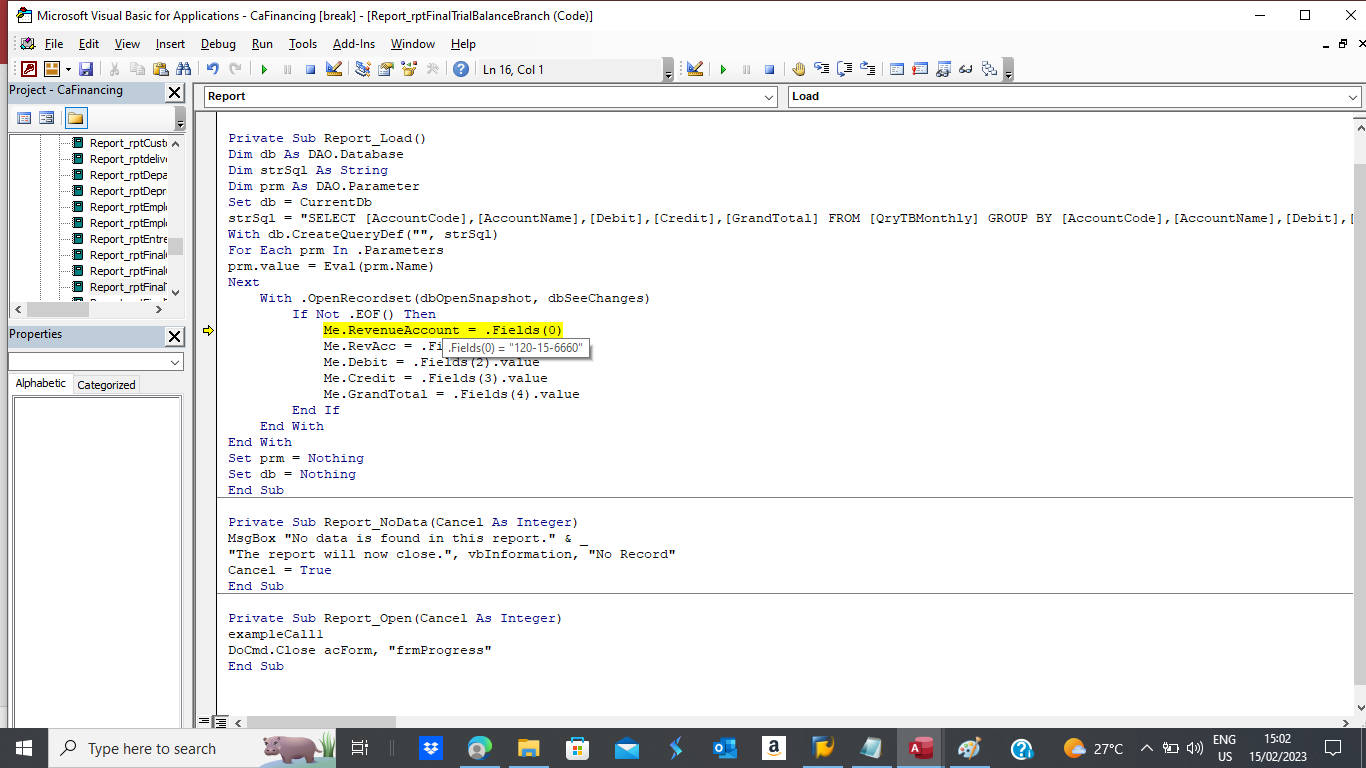Viewport: 1366px width, 768px height.
Task: Switch to the Categorized properties tab
Action: click(106, 385)
